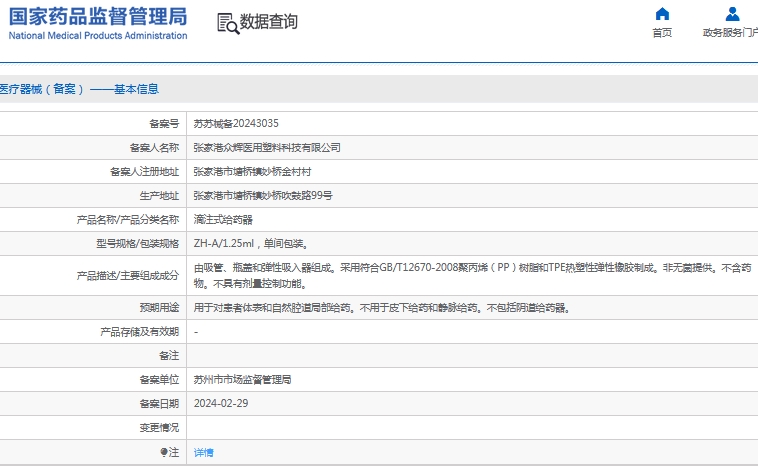This screenshot has height=472, width=758.
Task: Click the 备案人注册地址 field label
Action: coord(145,172)
